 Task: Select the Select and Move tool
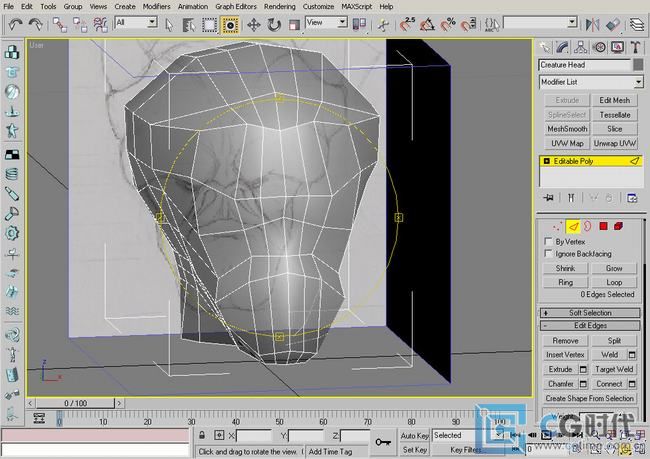(254, 25)
